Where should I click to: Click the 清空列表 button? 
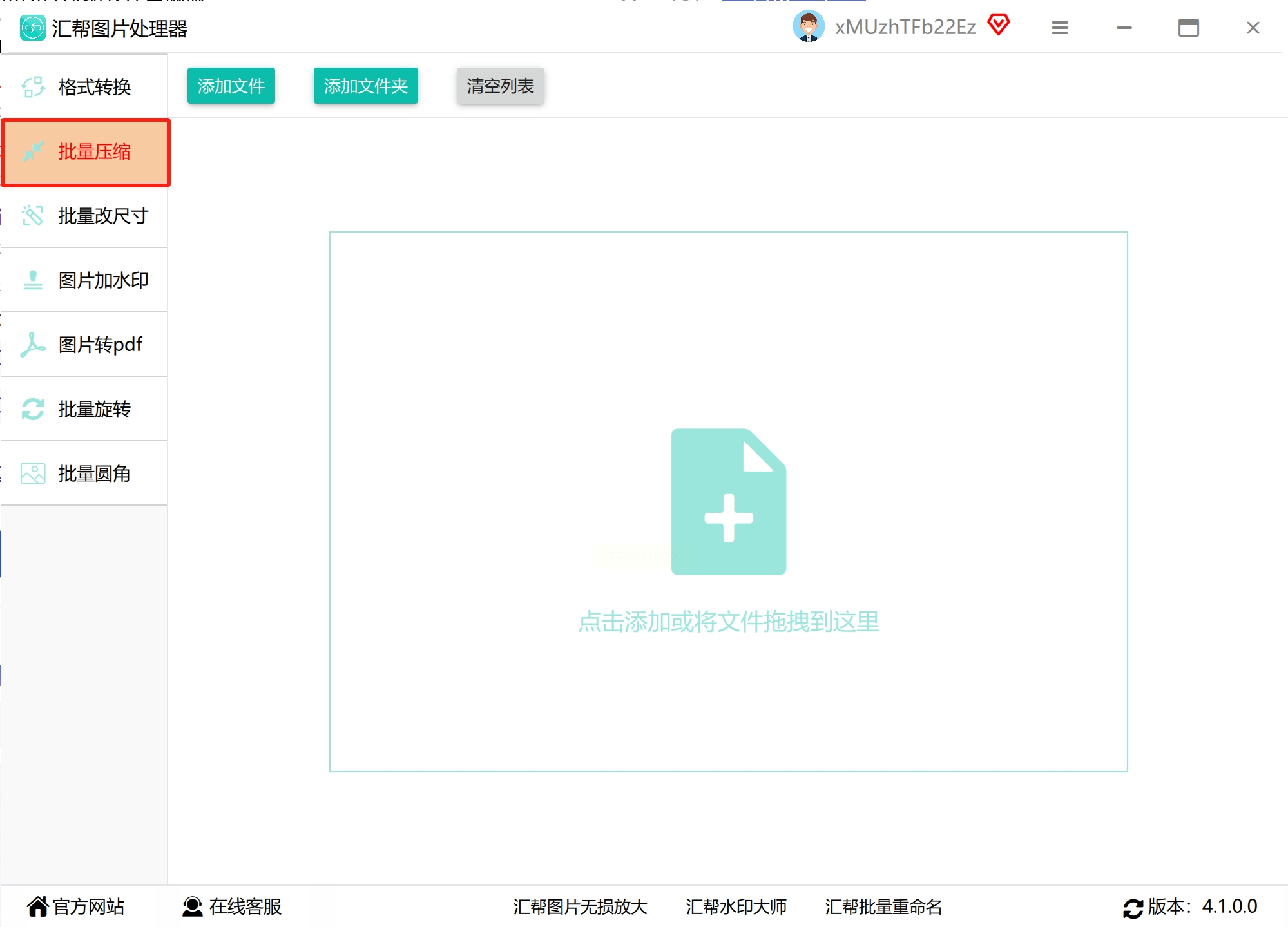(501, 86)
